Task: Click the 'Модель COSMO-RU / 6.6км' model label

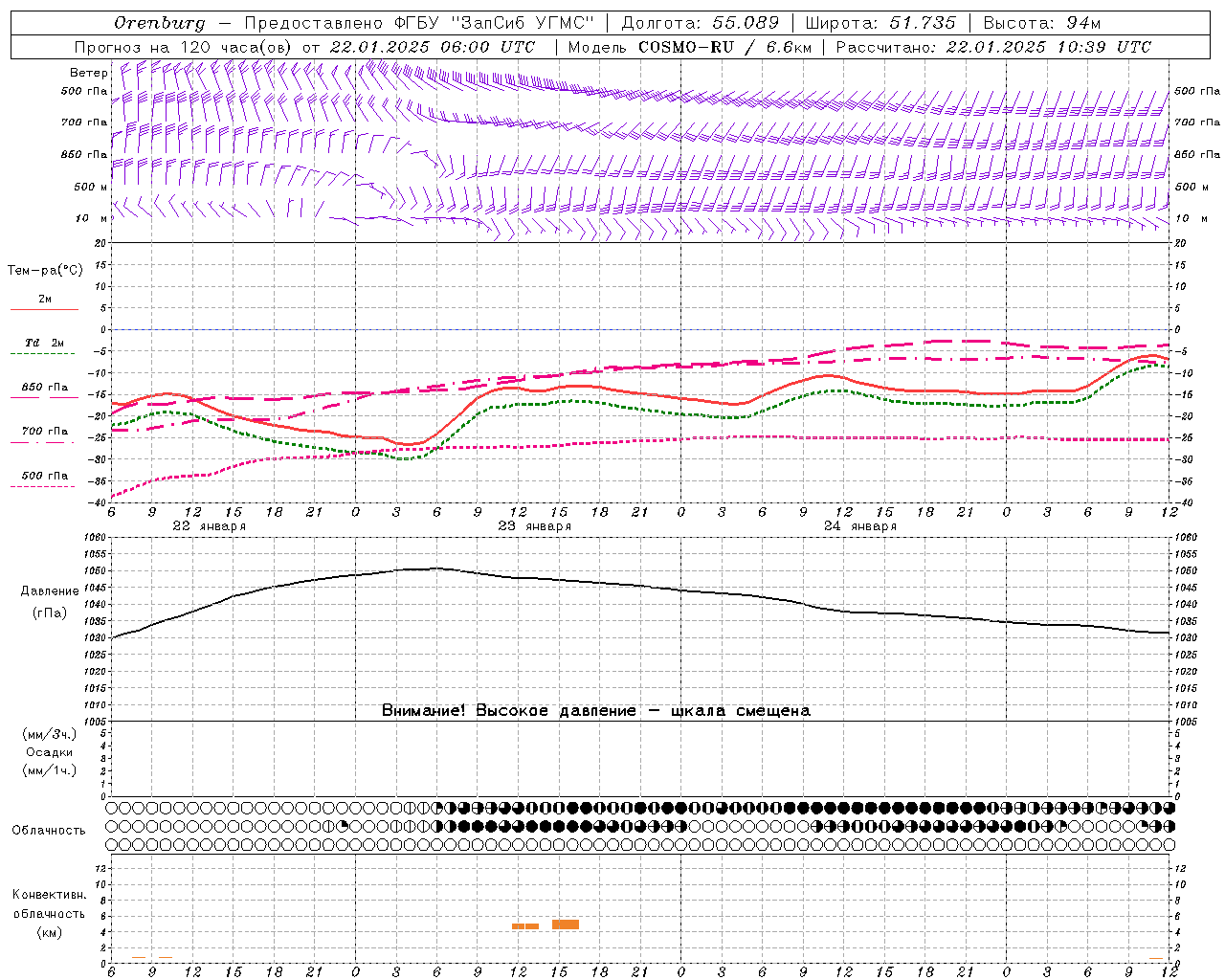Action: tap(689, 47)
